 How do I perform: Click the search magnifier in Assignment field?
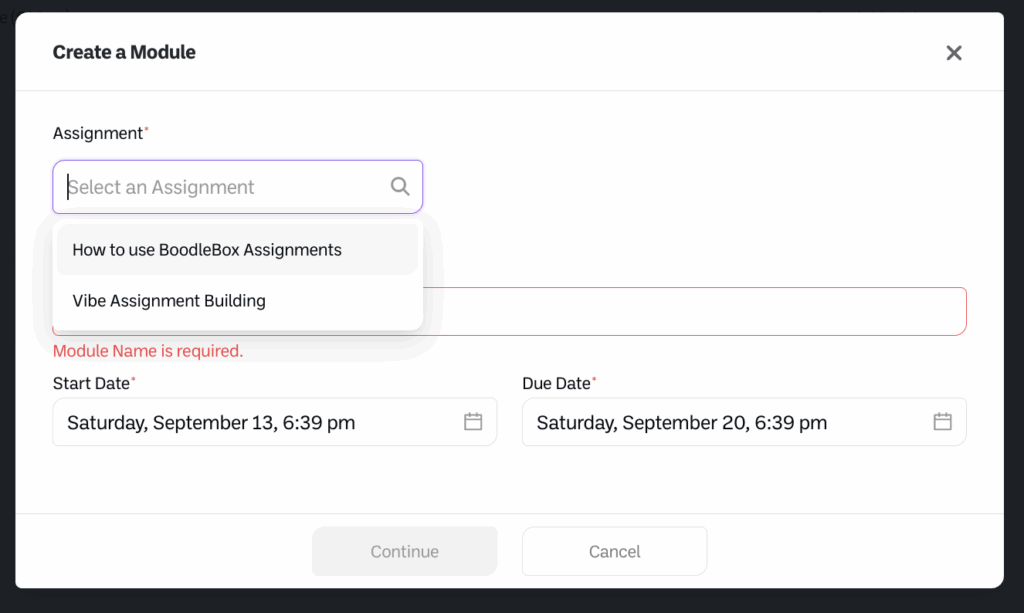(x=400, y=187)
